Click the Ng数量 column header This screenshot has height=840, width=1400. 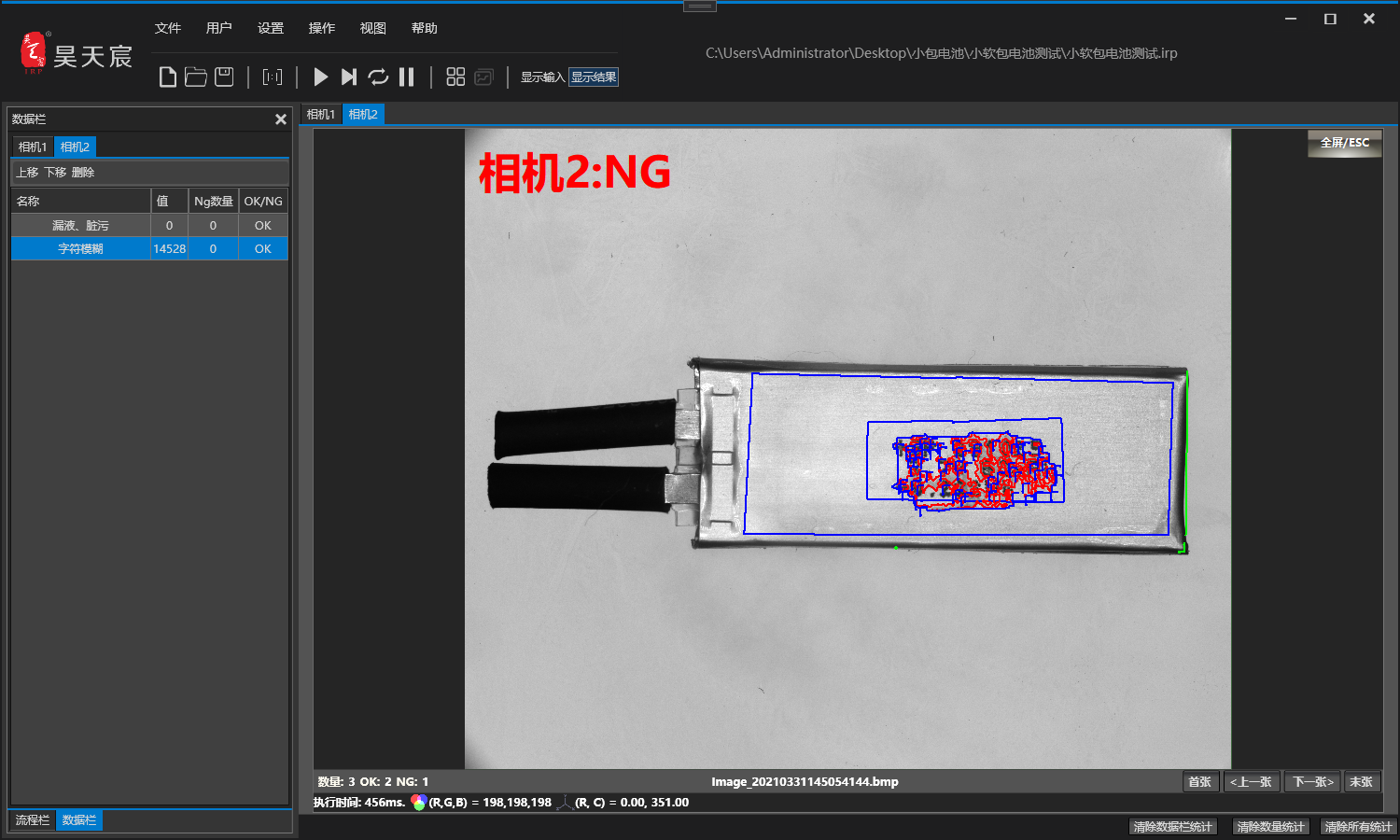coord(213,201)
